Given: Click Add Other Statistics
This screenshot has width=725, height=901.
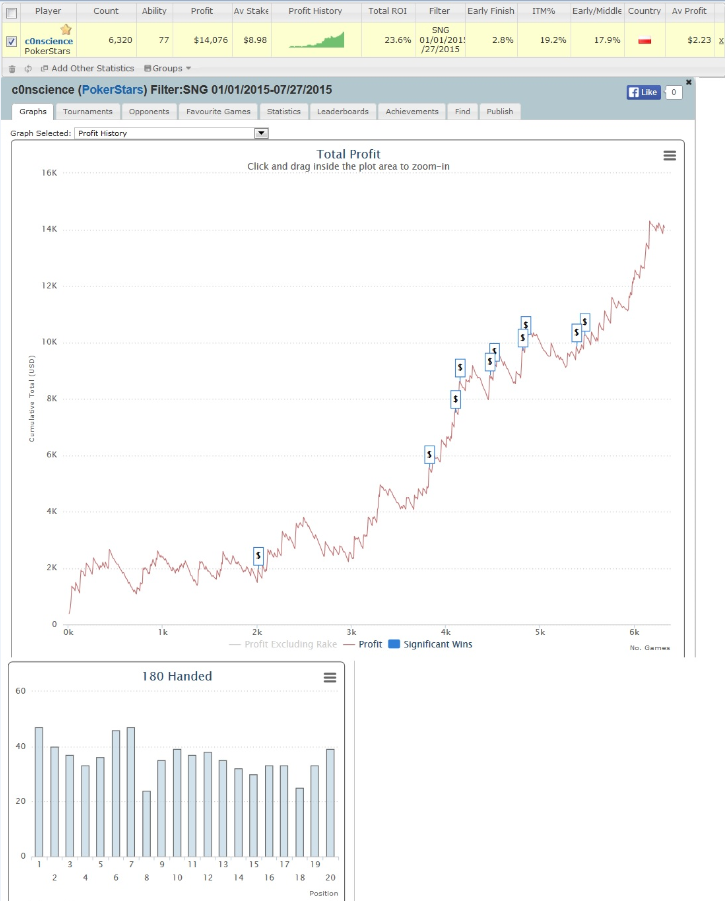Looking at the screenshot, I should pos(87,68).
